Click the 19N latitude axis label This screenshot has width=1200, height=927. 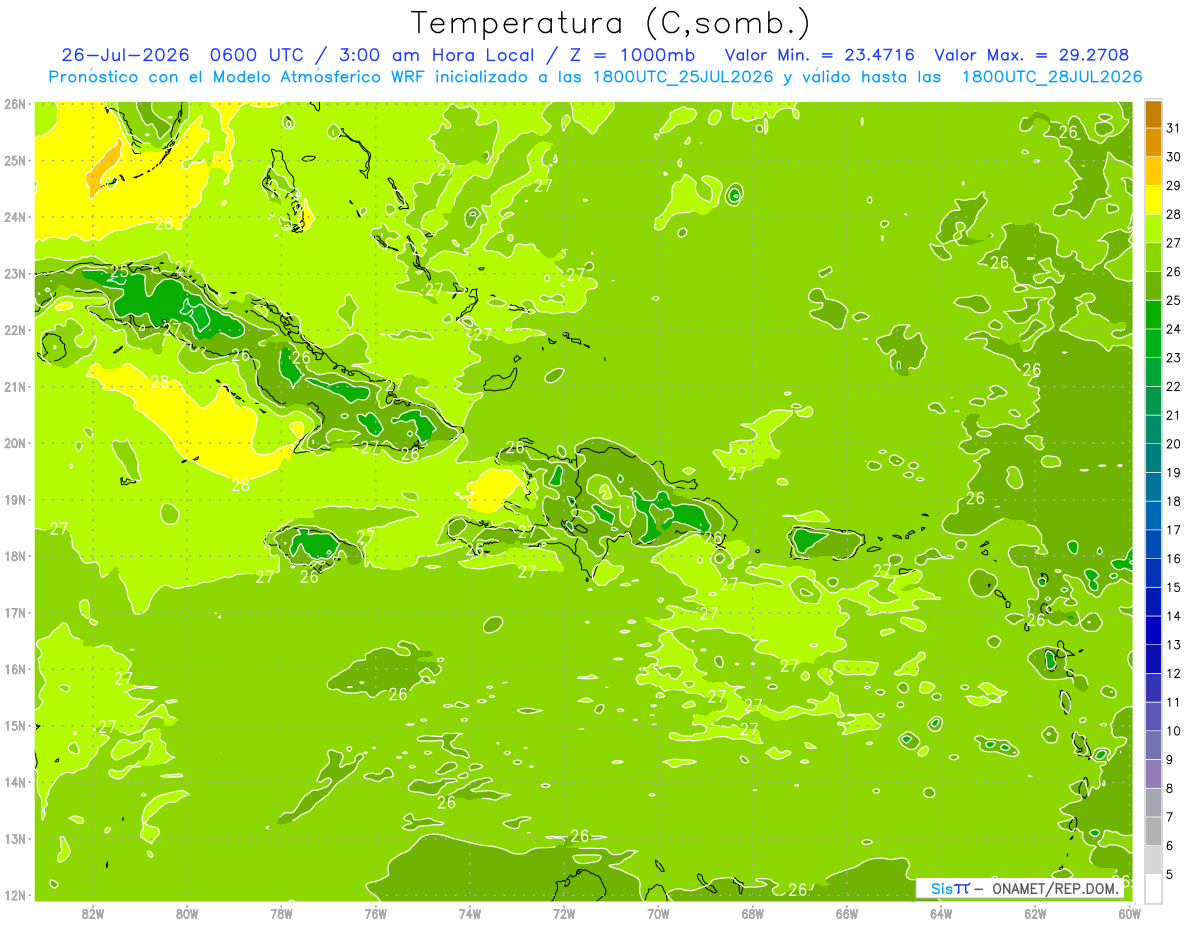(15, 499)
